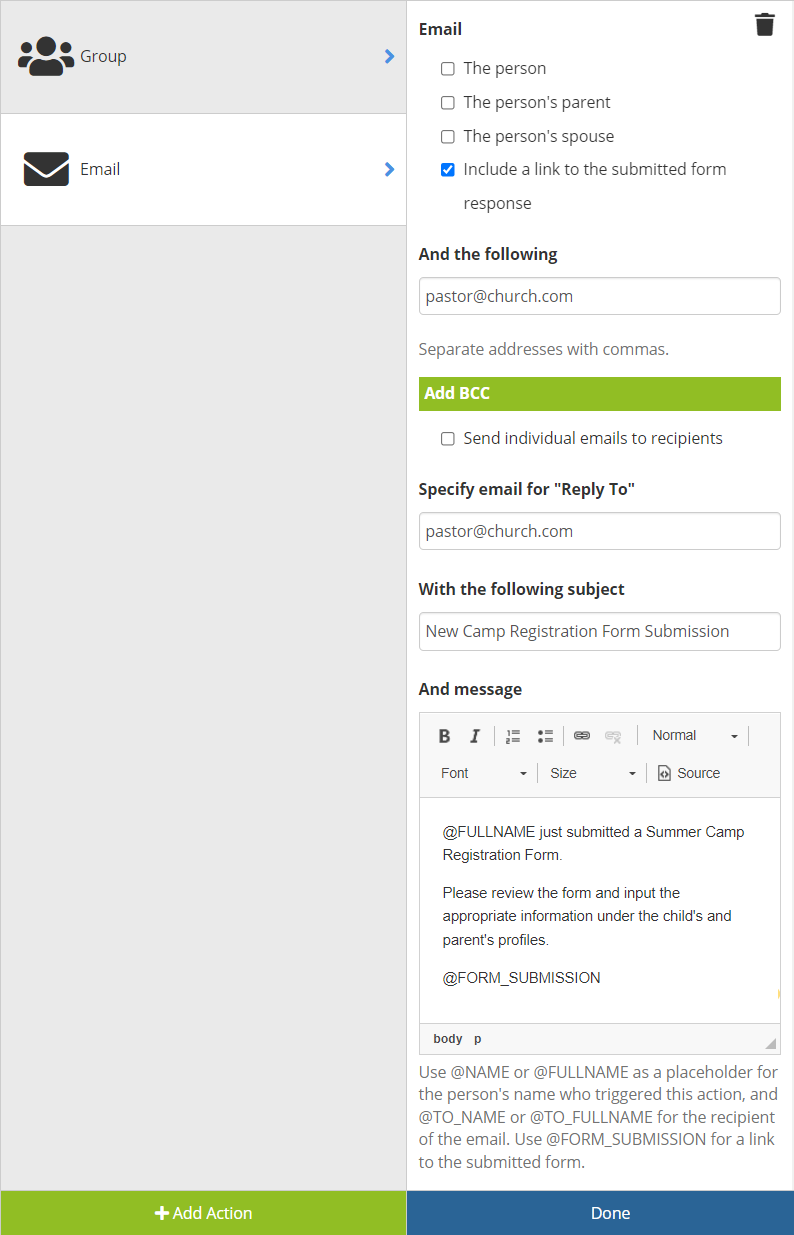Switch the editor to Source view
The image size is (794, 1235).
(689, 773)
